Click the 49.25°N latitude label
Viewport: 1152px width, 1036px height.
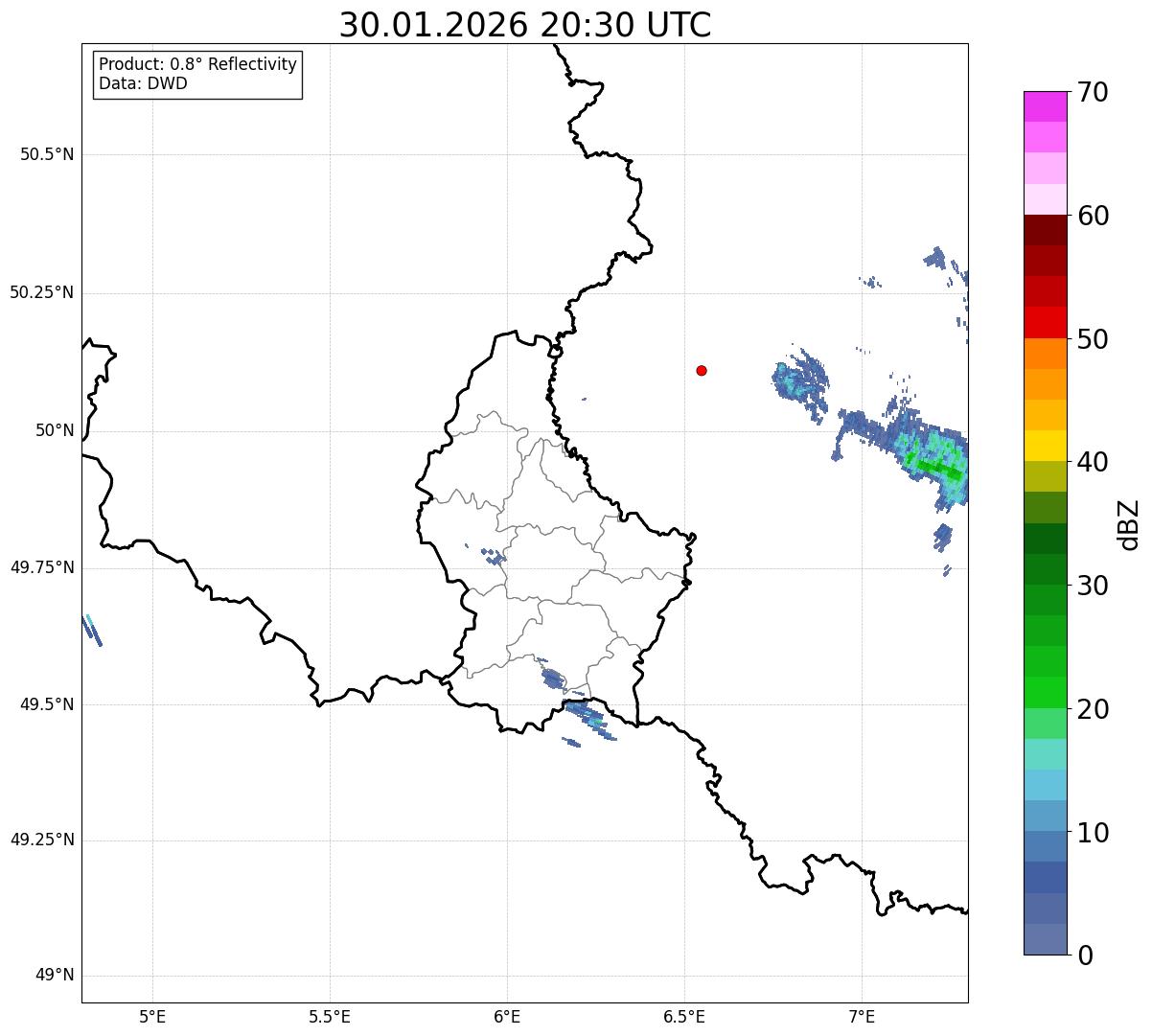(41, 840)
